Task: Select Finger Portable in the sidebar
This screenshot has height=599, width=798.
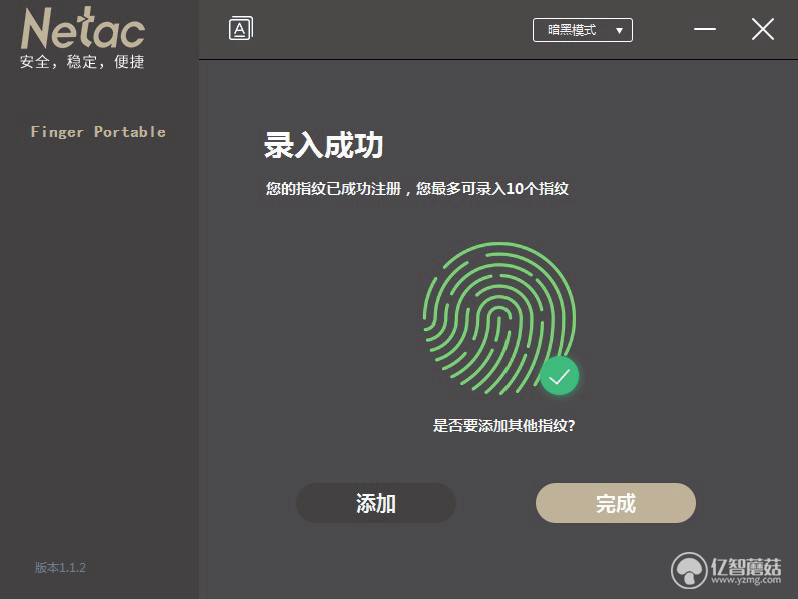Action: pos(98,132)
